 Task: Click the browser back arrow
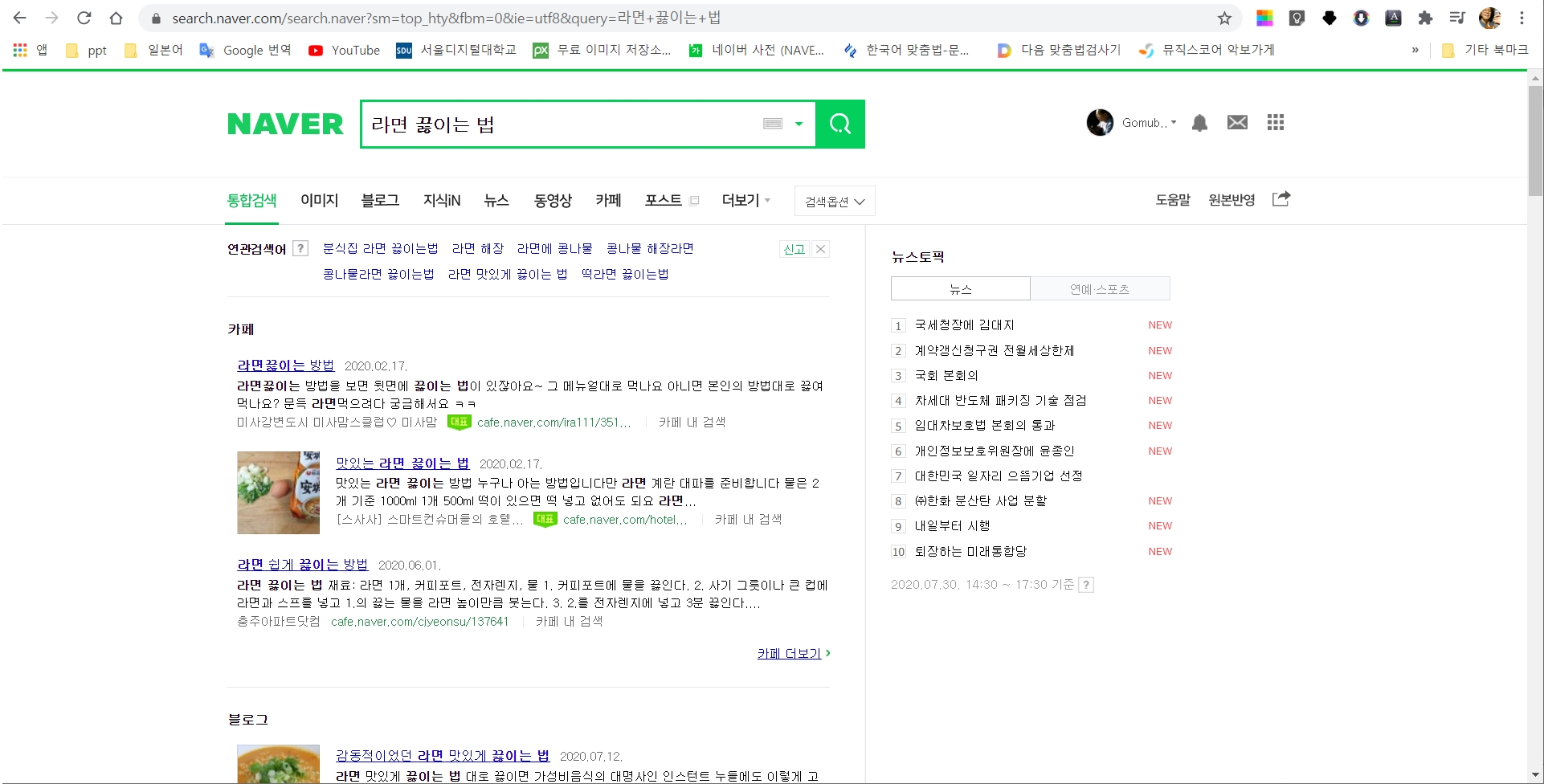pos(20,18)
